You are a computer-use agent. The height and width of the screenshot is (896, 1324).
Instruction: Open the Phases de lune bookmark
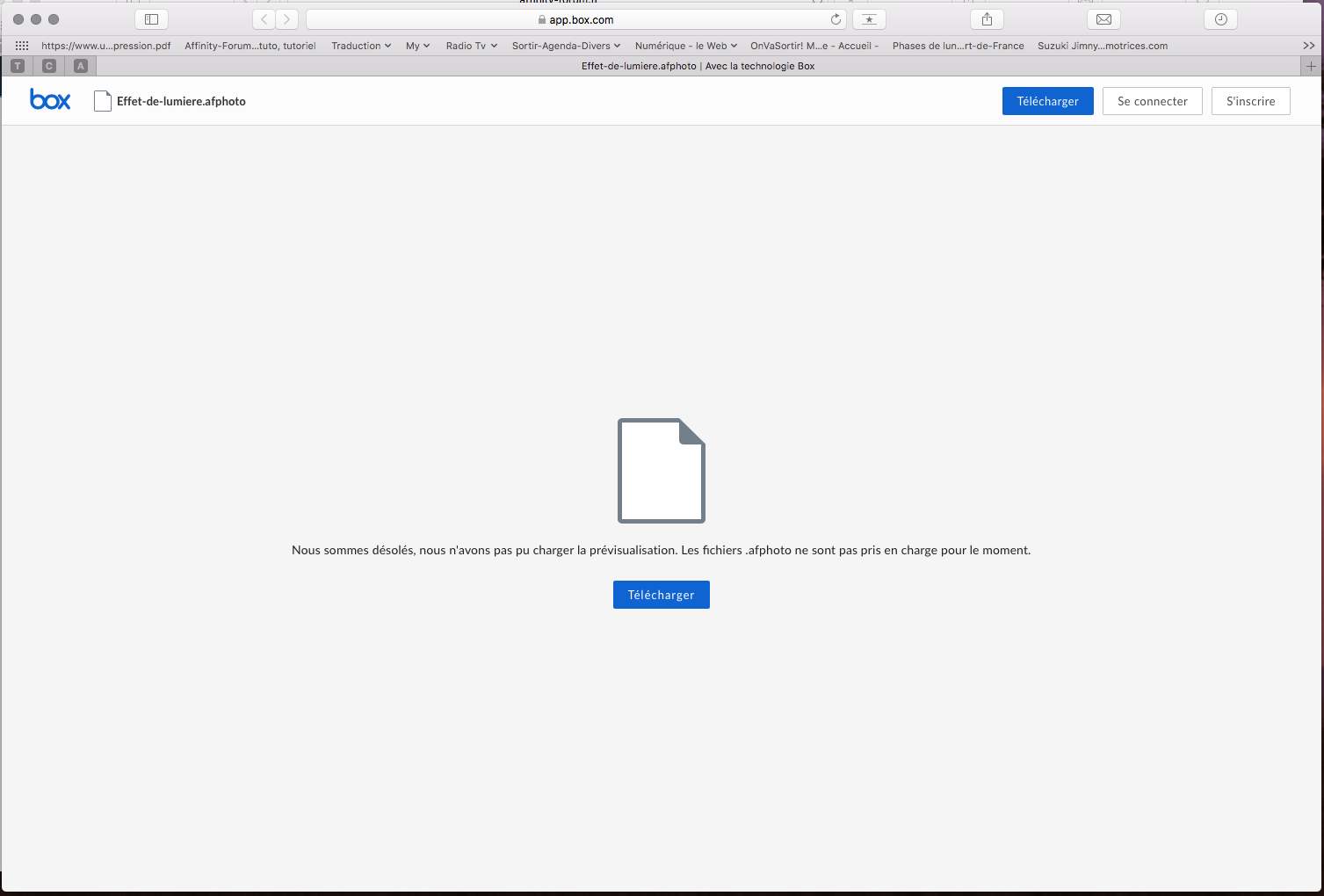coord(959,46)
